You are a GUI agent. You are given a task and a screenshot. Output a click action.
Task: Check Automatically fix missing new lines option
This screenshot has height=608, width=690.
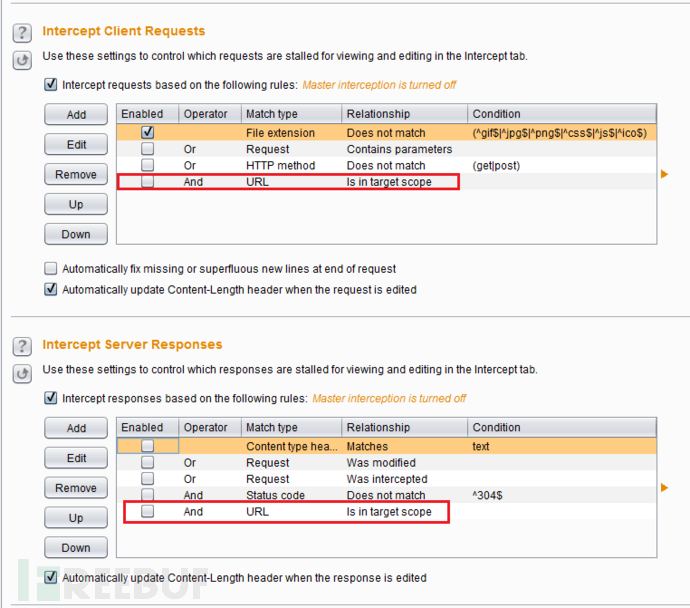51,268
